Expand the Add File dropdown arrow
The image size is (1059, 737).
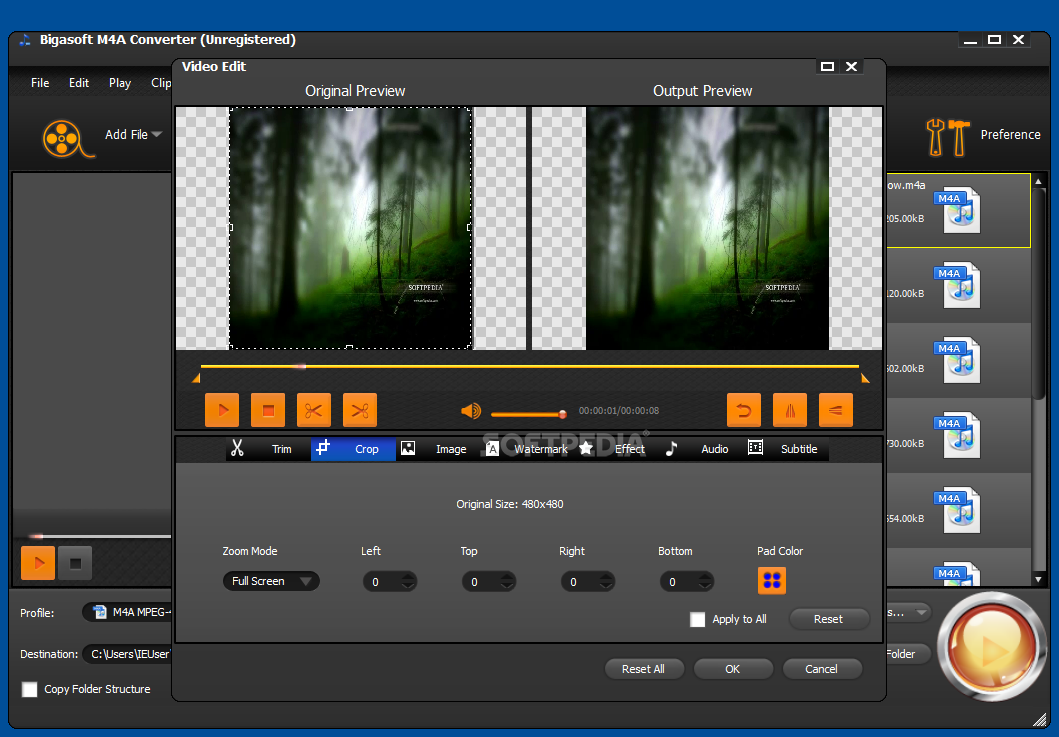(157, 134)
